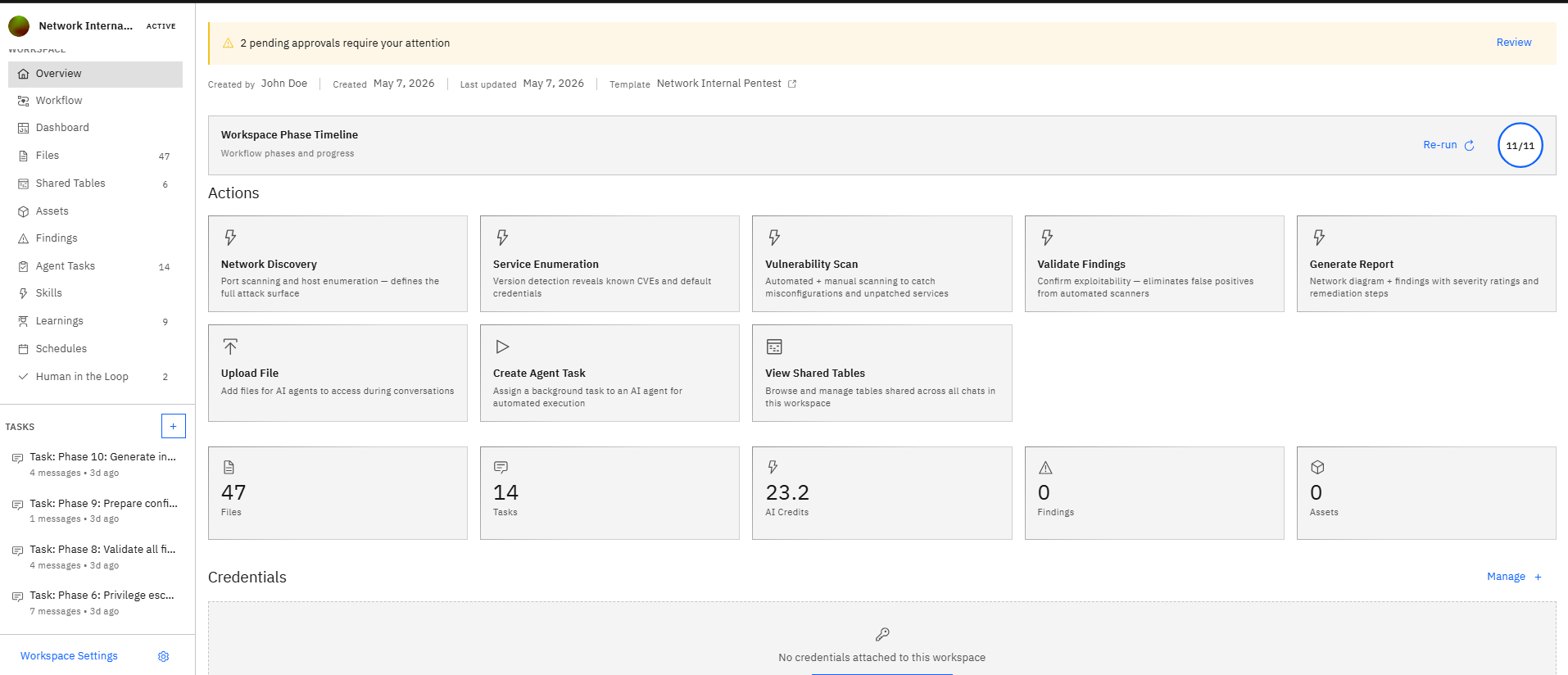Click the workspace avatar icon
The width and height of the screenshot is (1568, 675).
pos(19,26)
